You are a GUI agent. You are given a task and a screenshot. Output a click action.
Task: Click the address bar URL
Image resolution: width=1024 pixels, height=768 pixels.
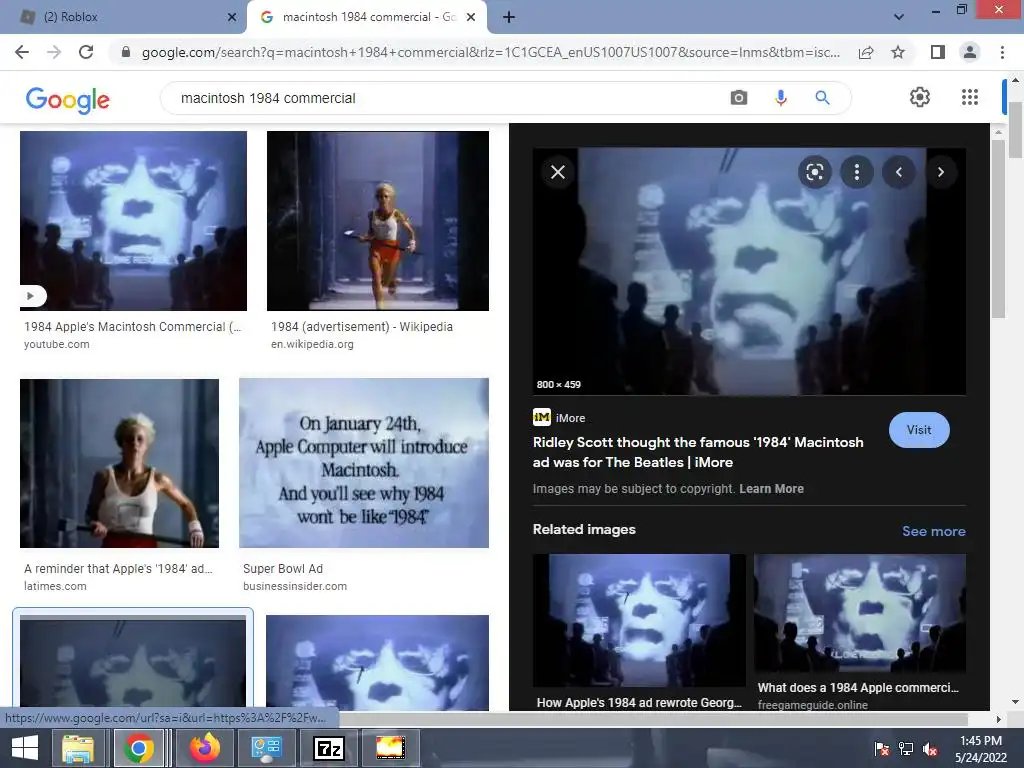click(490, 52)
